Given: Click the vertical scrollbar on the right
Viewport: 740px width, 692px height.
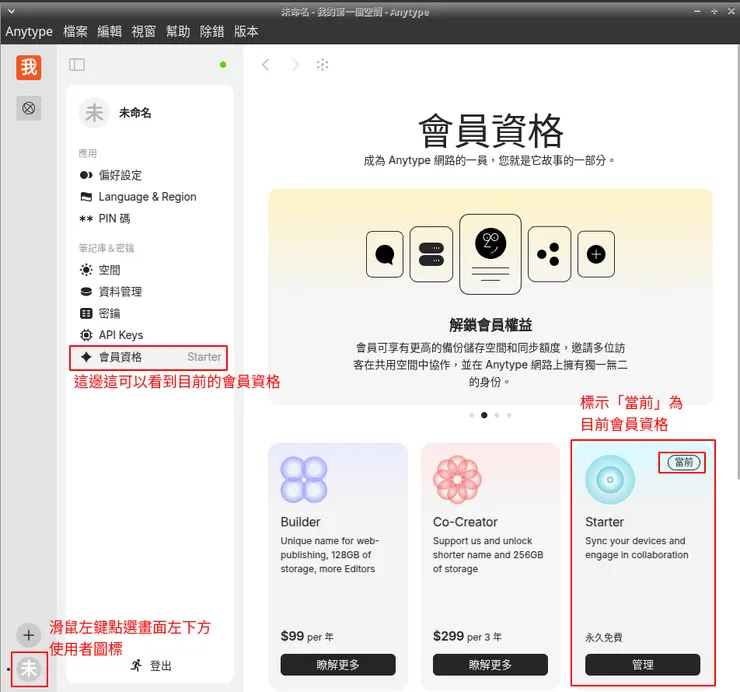Looking at the screenshot, I should 738,262.
